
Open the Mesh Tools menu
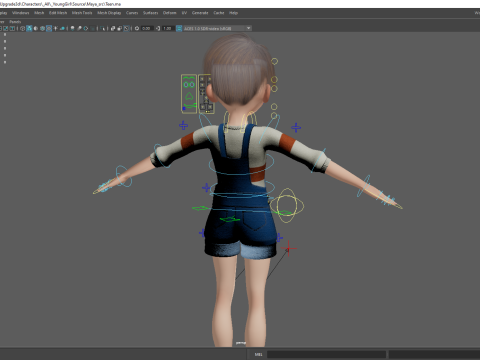(x=82, y=13)
